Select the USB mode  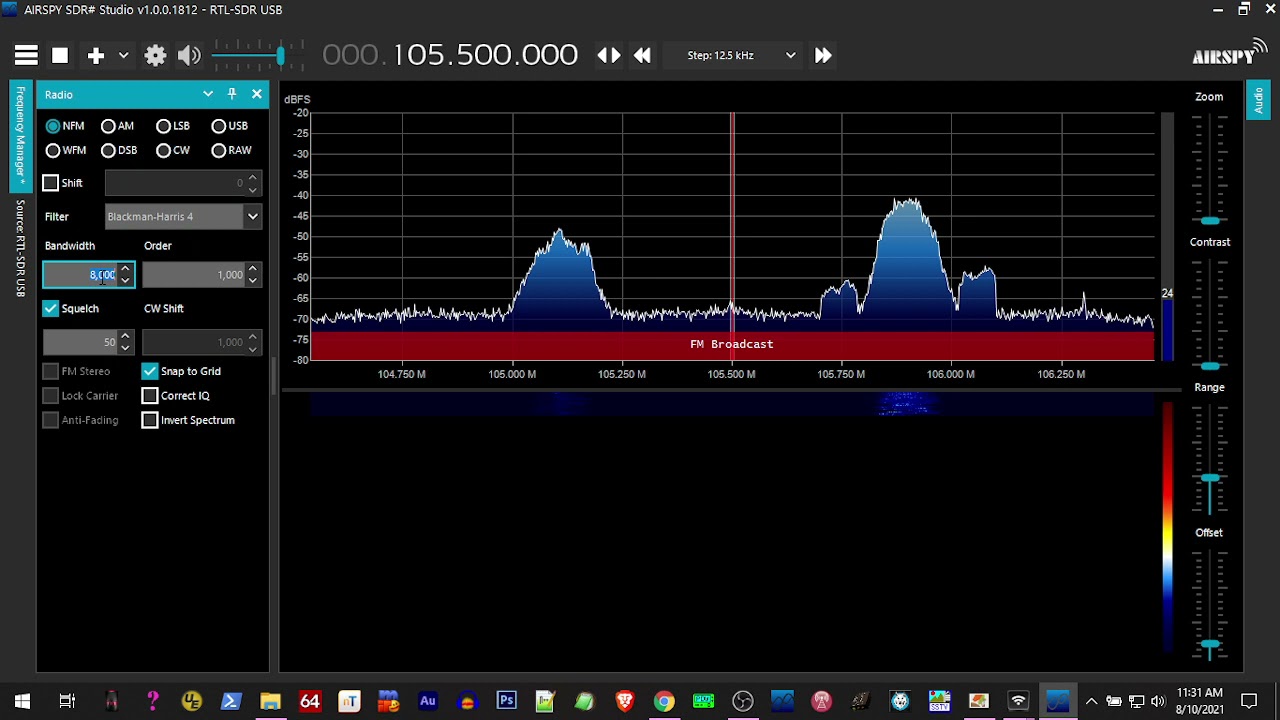229,126
